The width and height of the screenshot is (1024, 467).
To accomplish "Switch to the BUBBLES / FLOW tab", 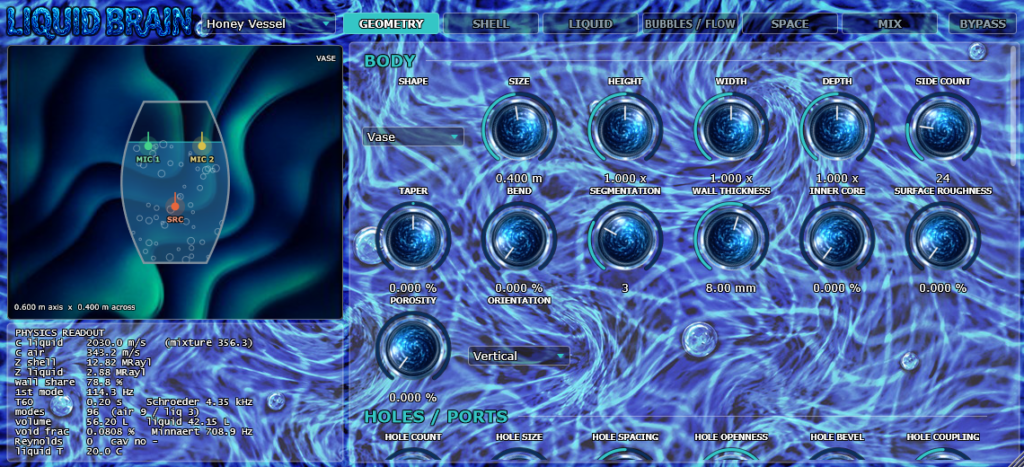I will tap(690, 24).
